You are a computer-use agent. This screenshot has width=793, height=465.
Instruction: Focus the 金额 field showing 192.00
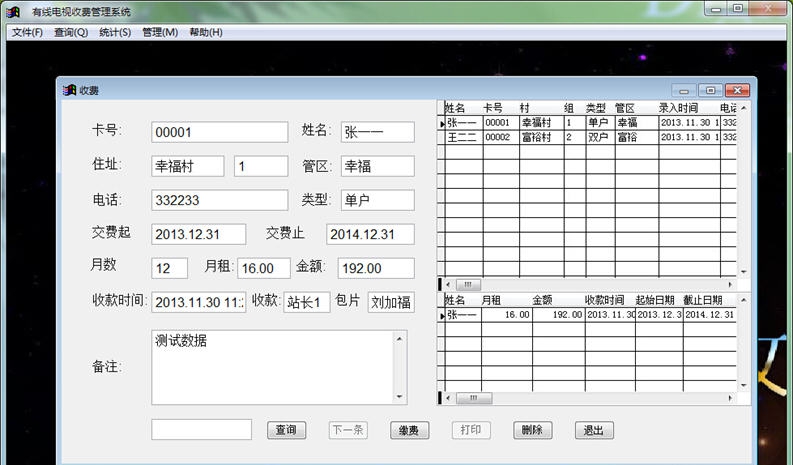click(x=376, y=268)
